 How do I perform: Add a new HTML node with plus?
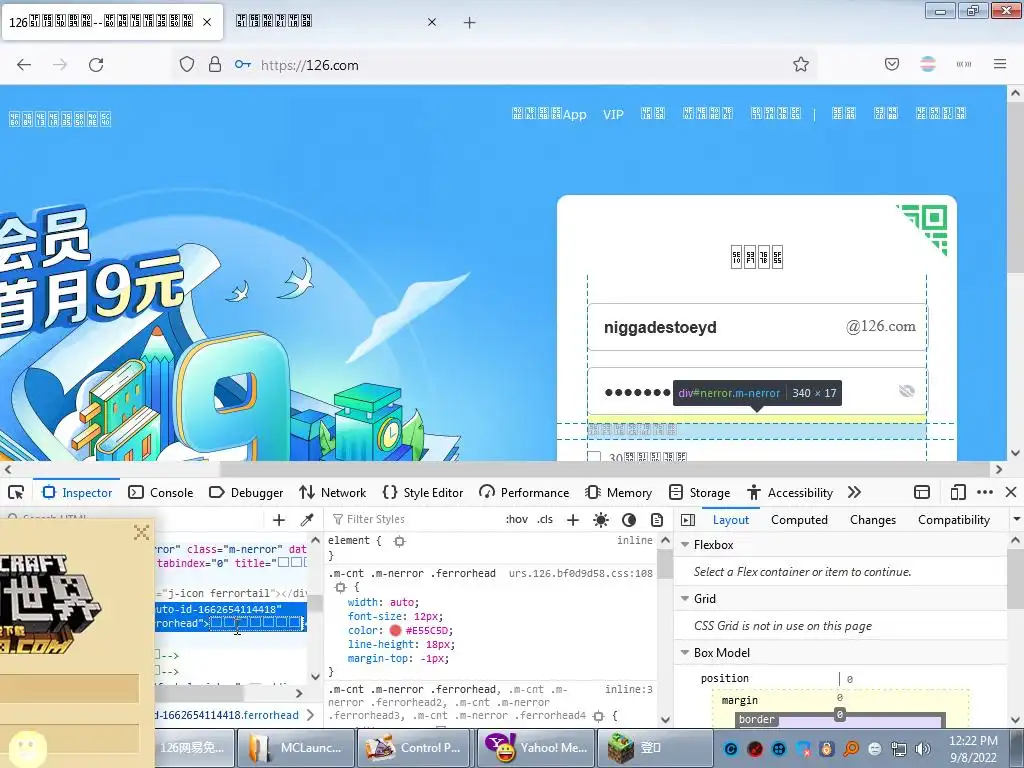click(279, 520)
